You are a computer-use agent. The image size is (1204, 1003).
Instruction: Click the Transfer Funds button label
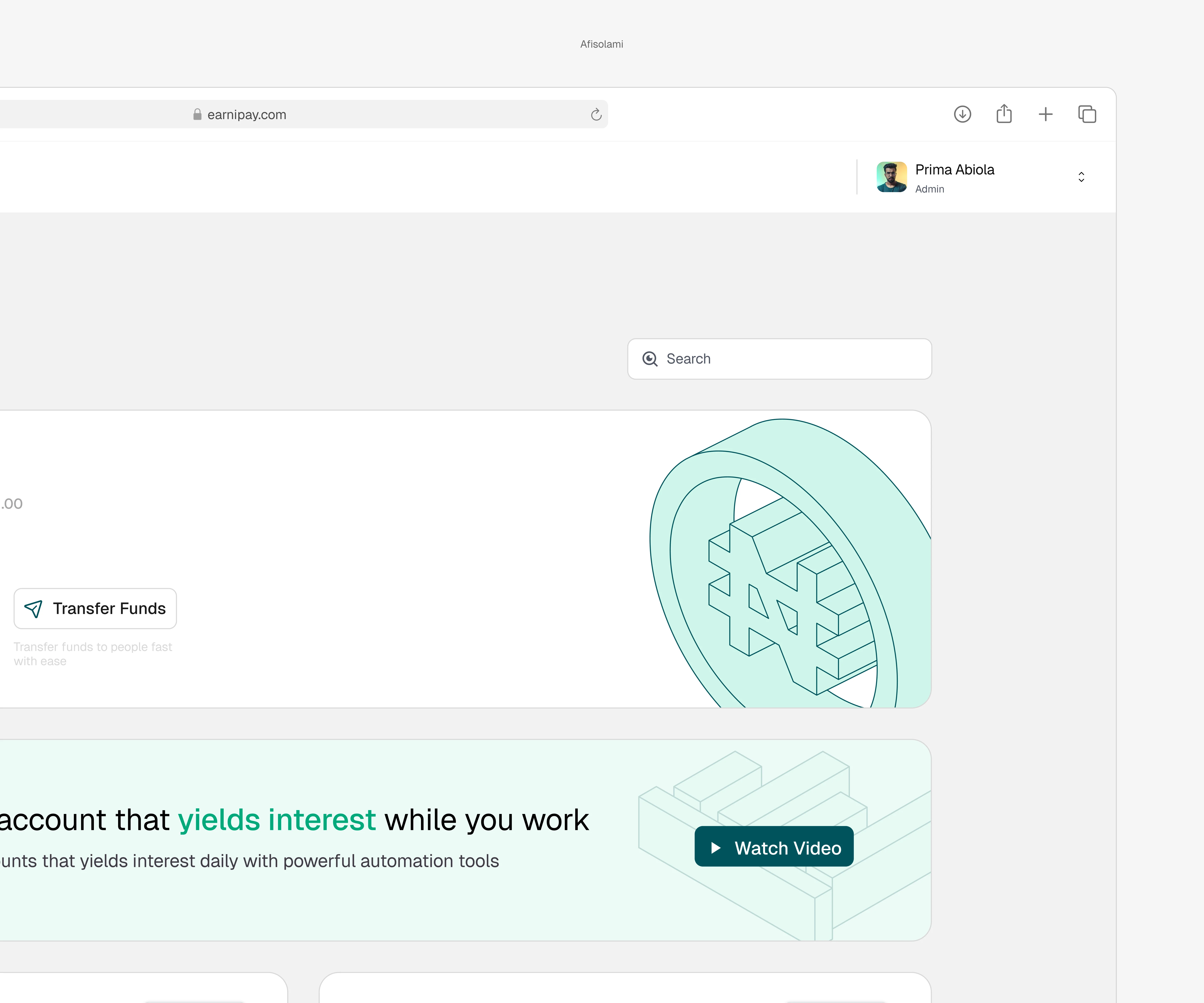click(x=109, y=609)
